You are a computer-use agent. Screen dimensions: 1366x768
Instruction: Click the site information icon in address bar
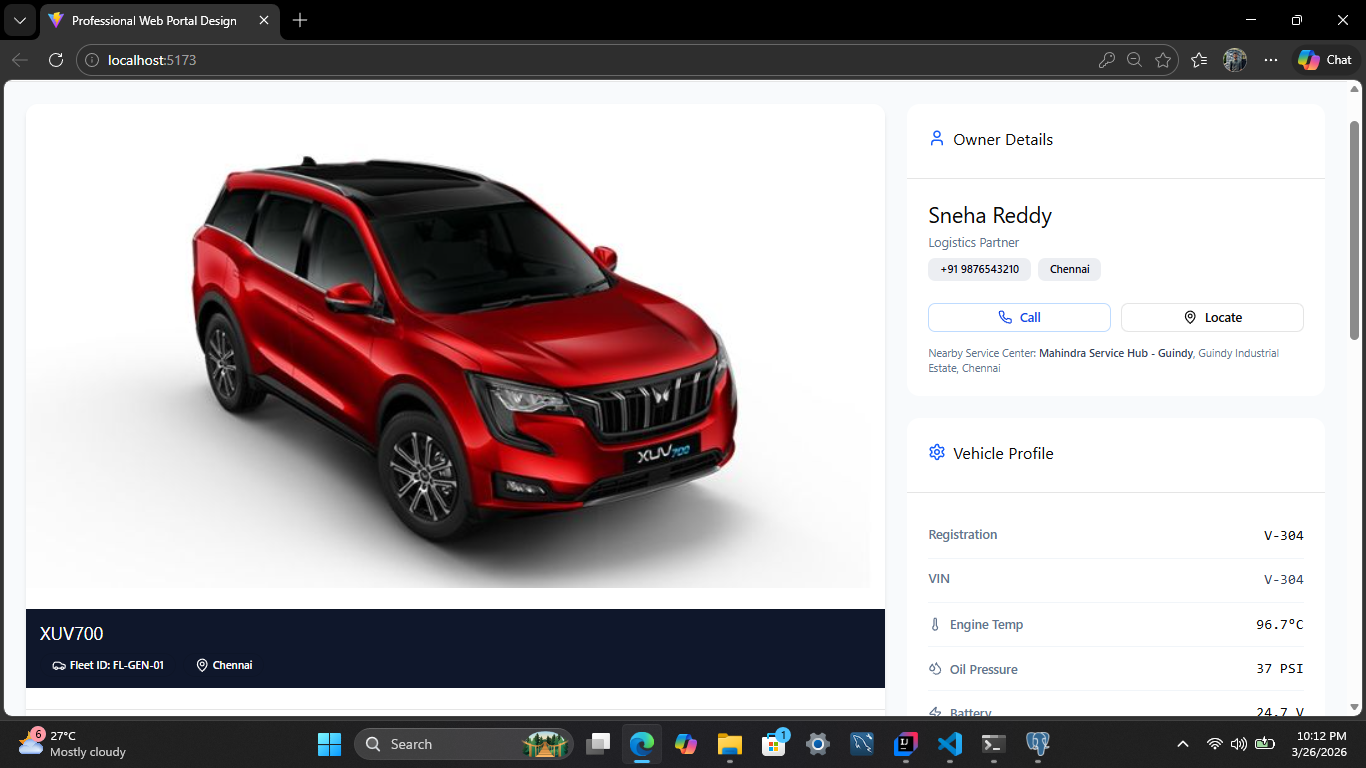coord(92,60)
